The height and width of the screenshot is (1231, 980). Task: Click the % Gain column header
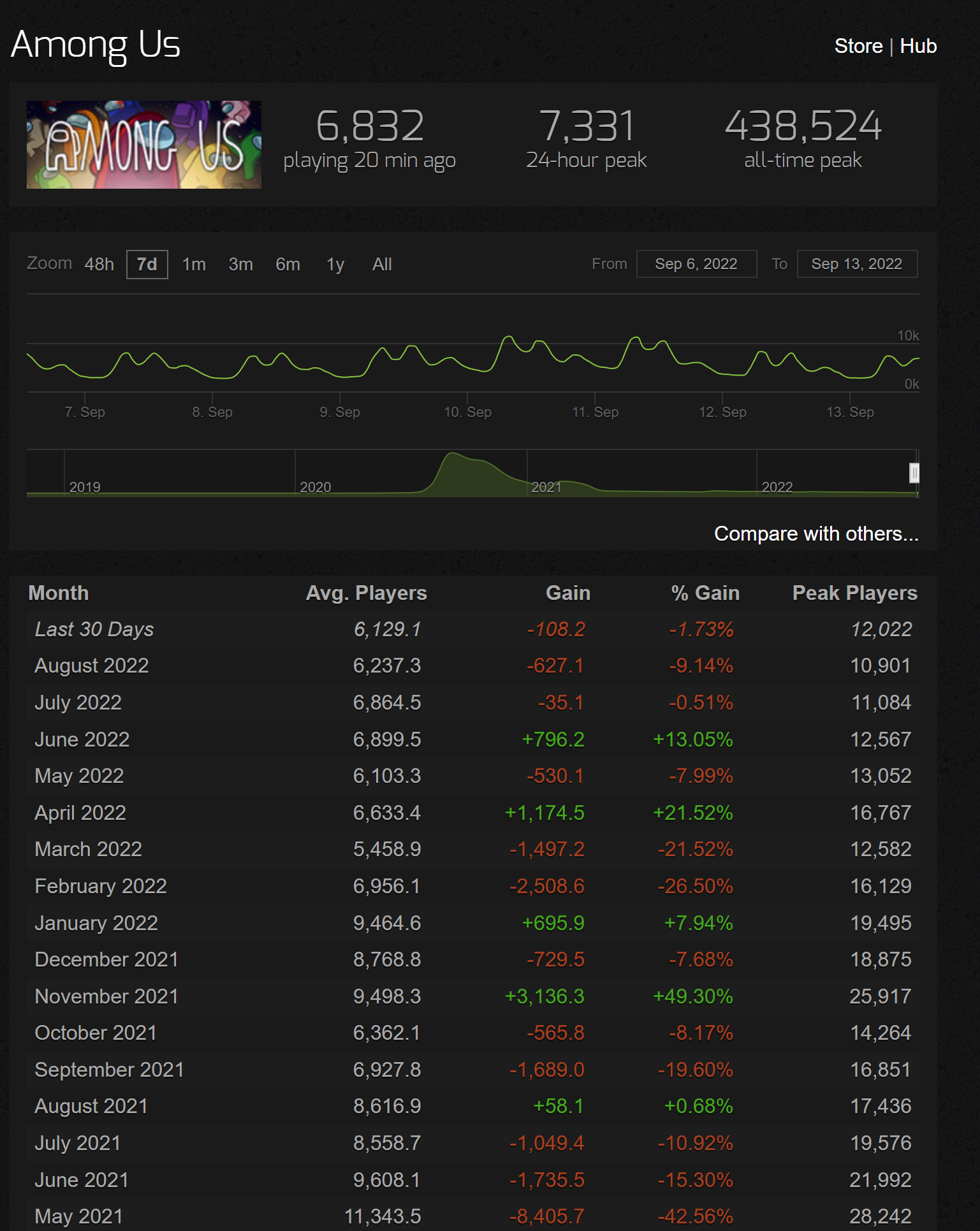(x=705, y=593)
